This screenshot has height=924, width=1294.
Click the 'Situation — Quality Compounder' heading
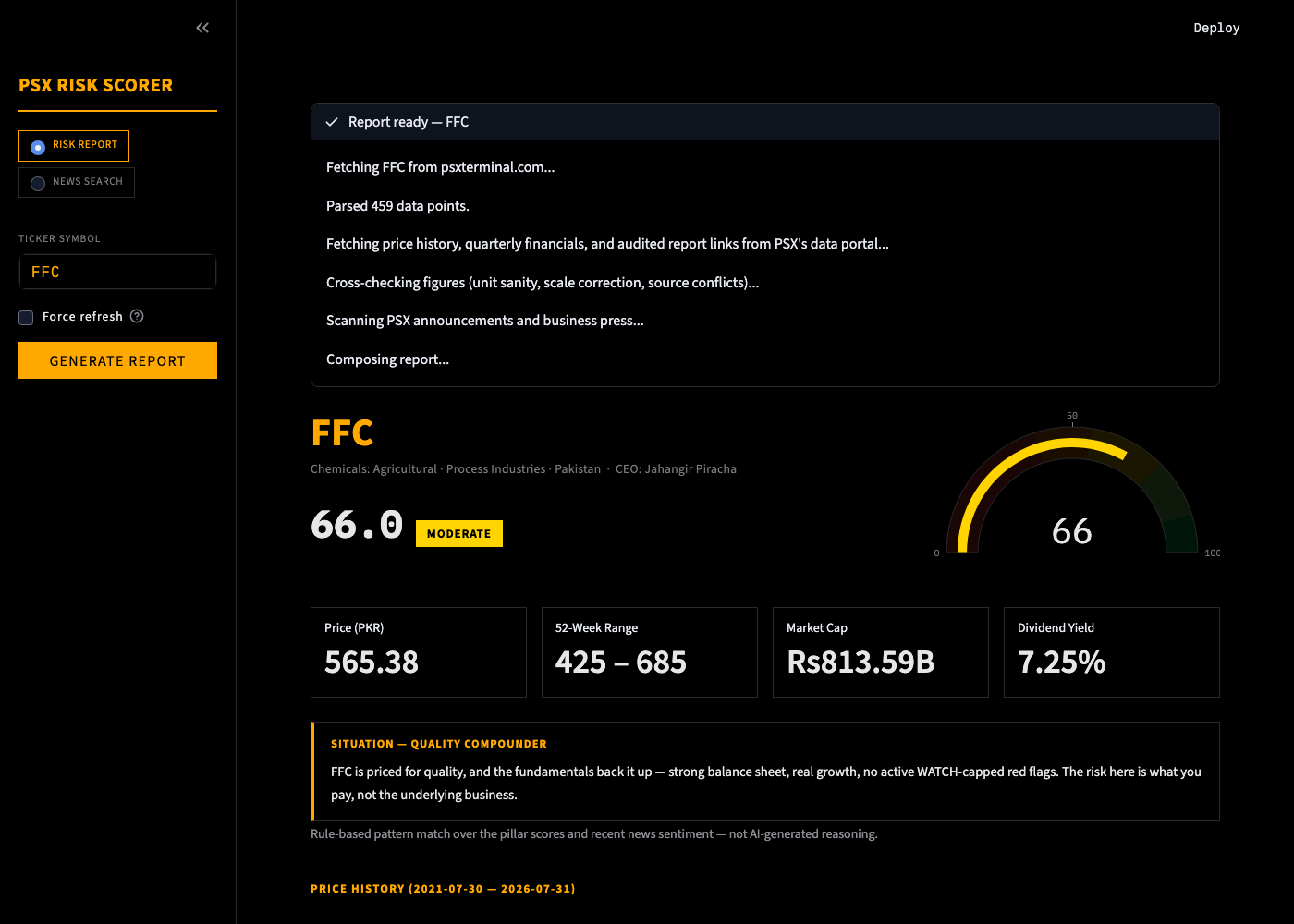[x=439, y=744]
